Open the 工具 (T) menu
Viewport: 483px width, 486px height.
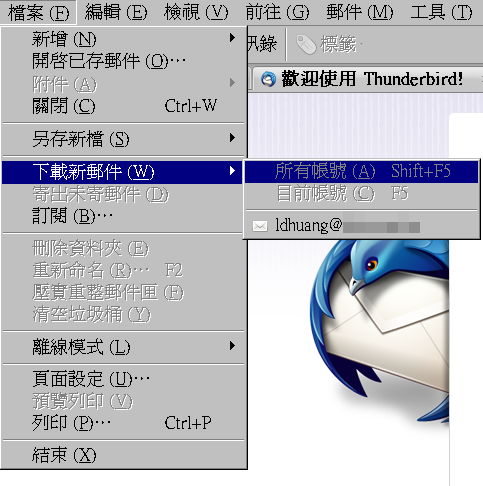click(441, 13)
